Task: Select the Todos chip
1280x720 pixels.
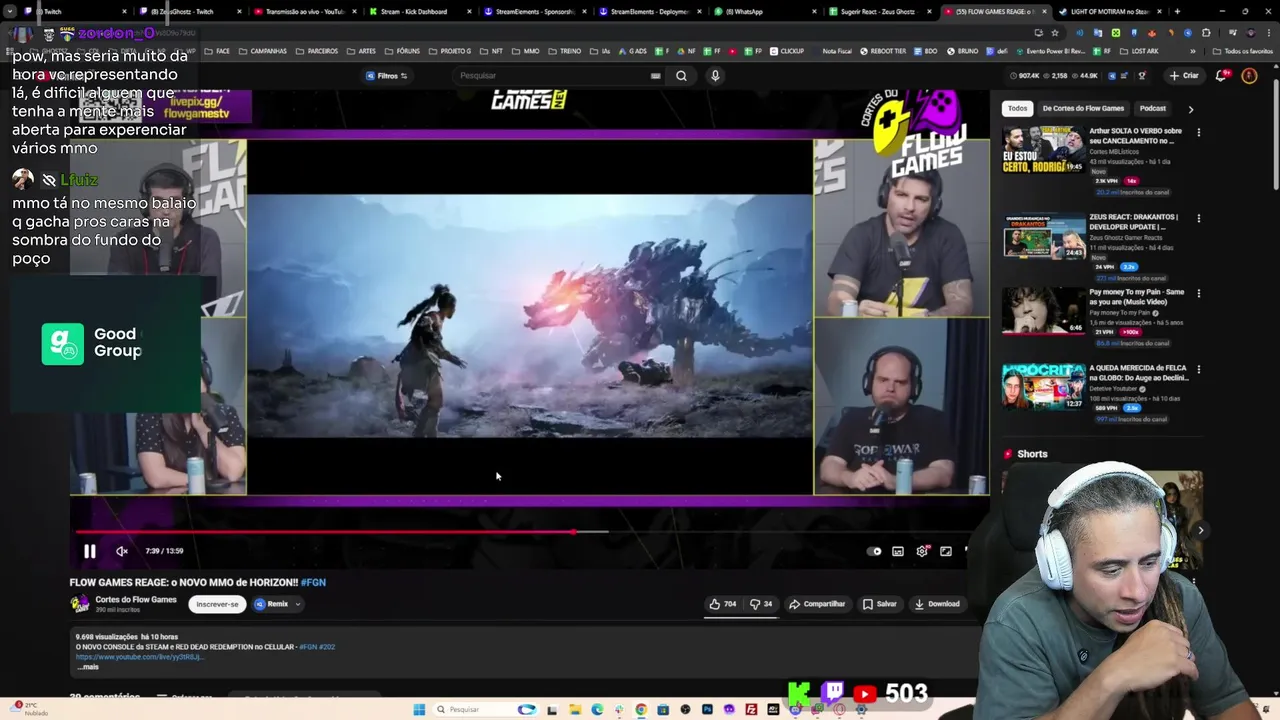Action: pyautogui.click(x=1017, y=108)
